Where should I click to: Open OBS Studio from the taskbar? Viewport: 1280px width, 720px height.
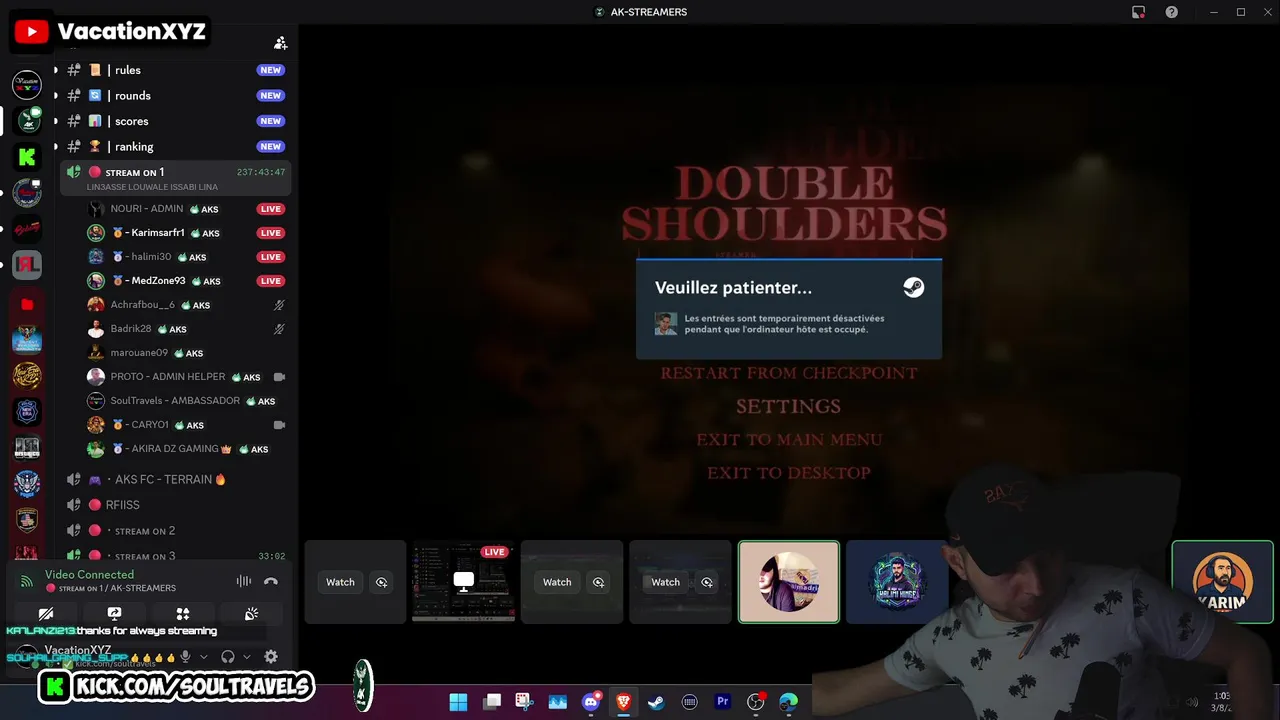point(755,702)
